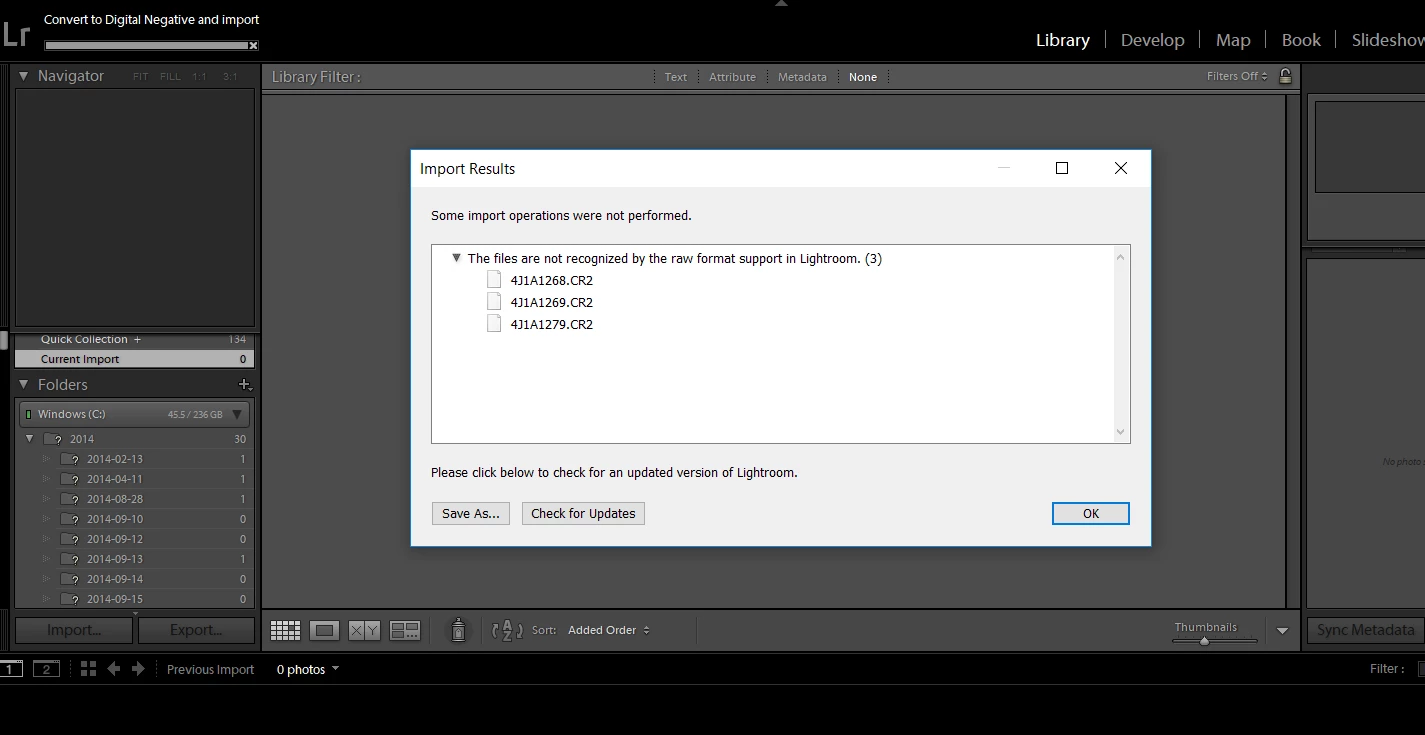Viewport: 1425px width, 735px height.
Task: Click the 4J1A1269.CR2 file icon
Action: coord(494,302)
